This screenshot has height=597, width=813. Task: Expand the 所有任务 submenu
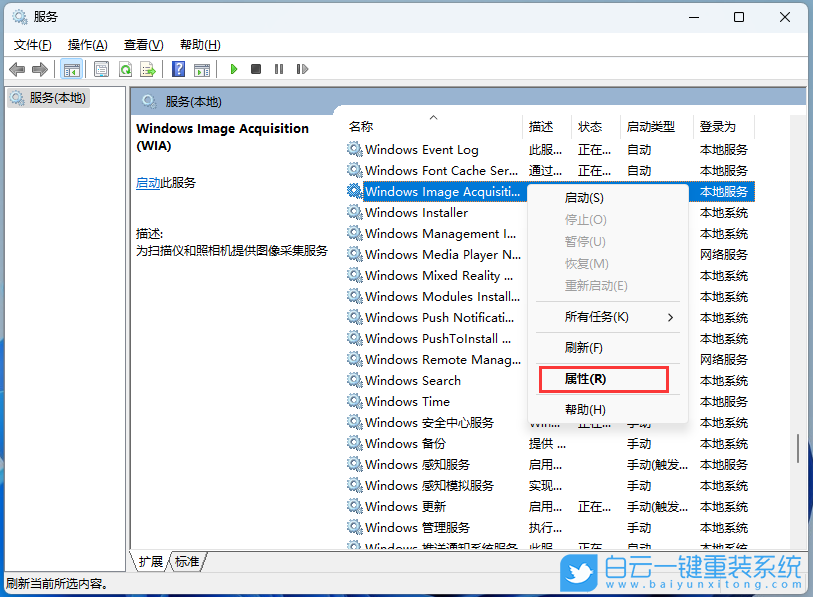599,318
